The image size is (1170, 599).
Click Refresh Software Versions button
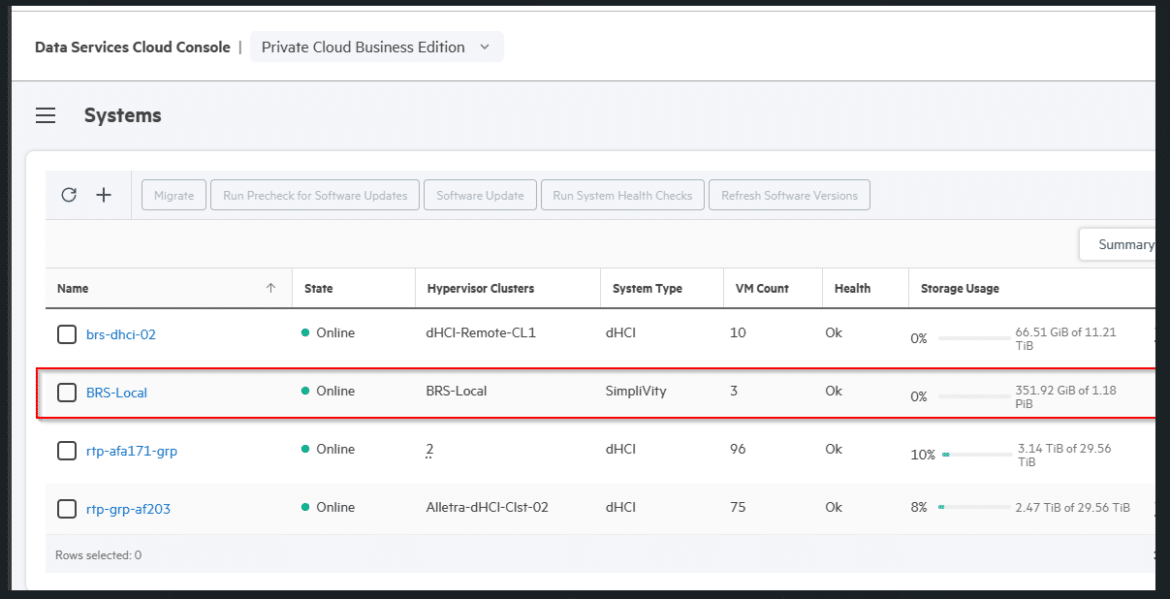tap(789, 195)
